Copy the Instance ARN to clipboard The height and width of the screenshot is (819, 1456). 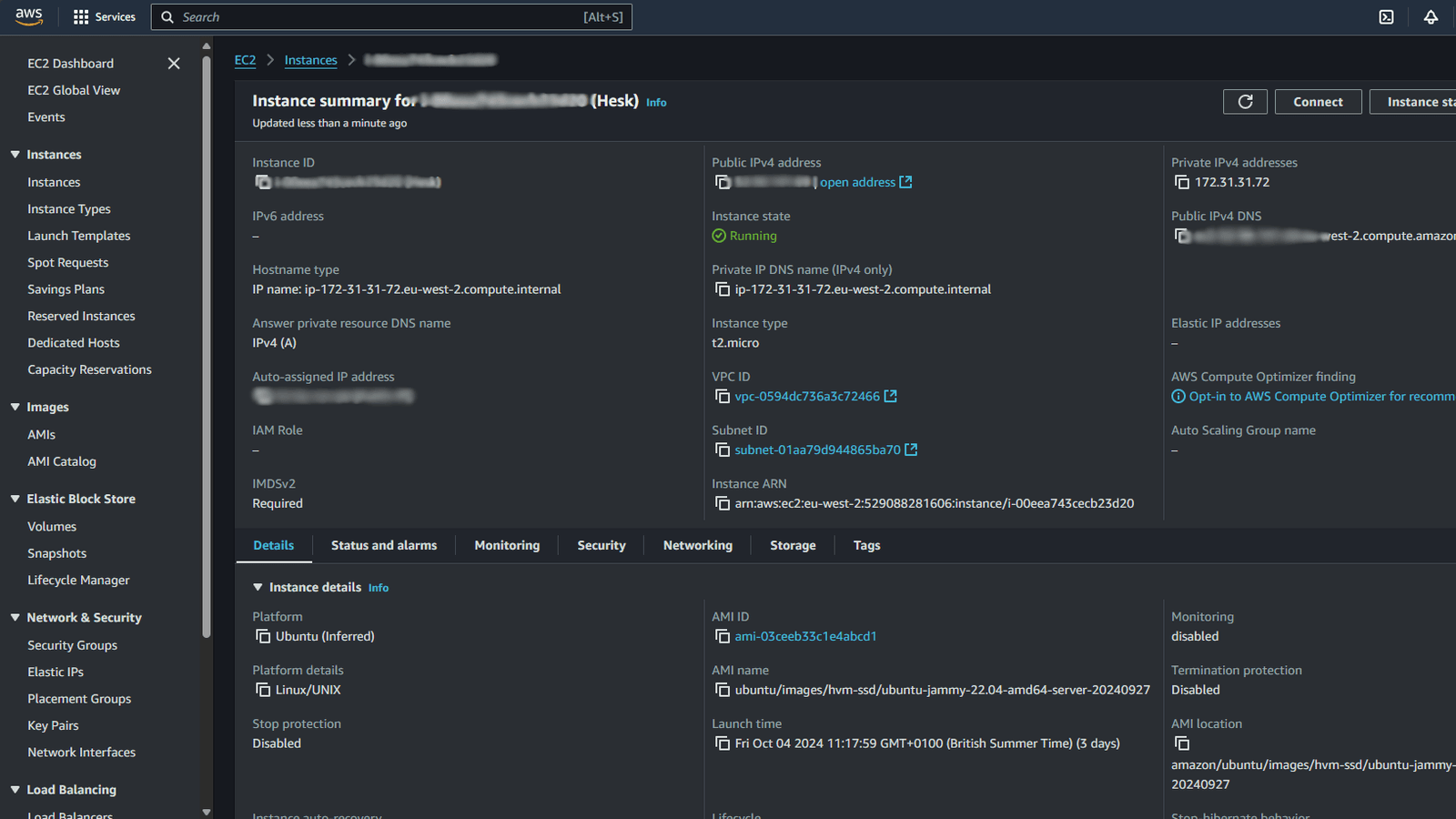[x=722, y=503]
